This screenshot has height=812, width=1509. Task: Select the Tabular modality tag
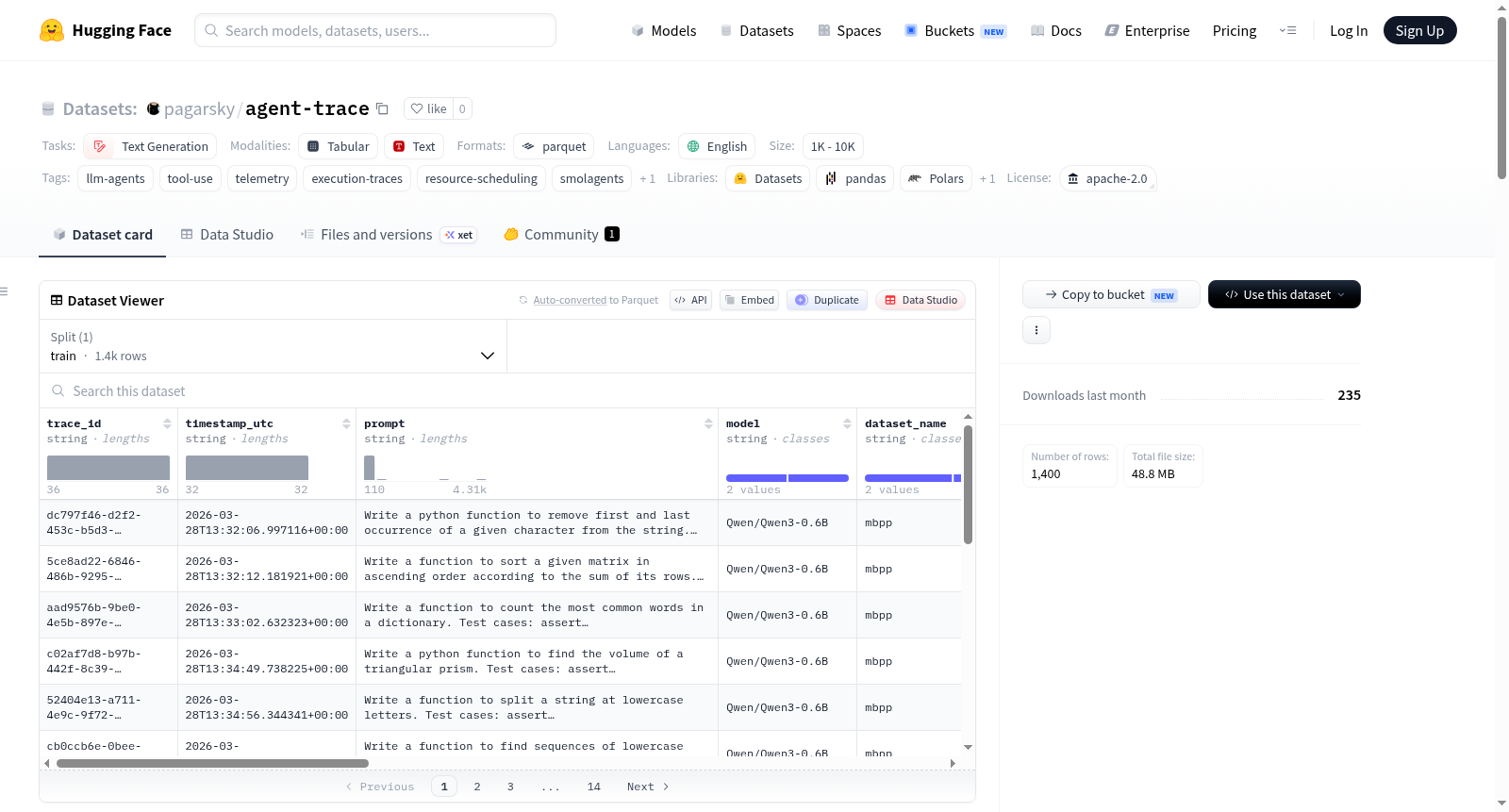tap(339, 146)
